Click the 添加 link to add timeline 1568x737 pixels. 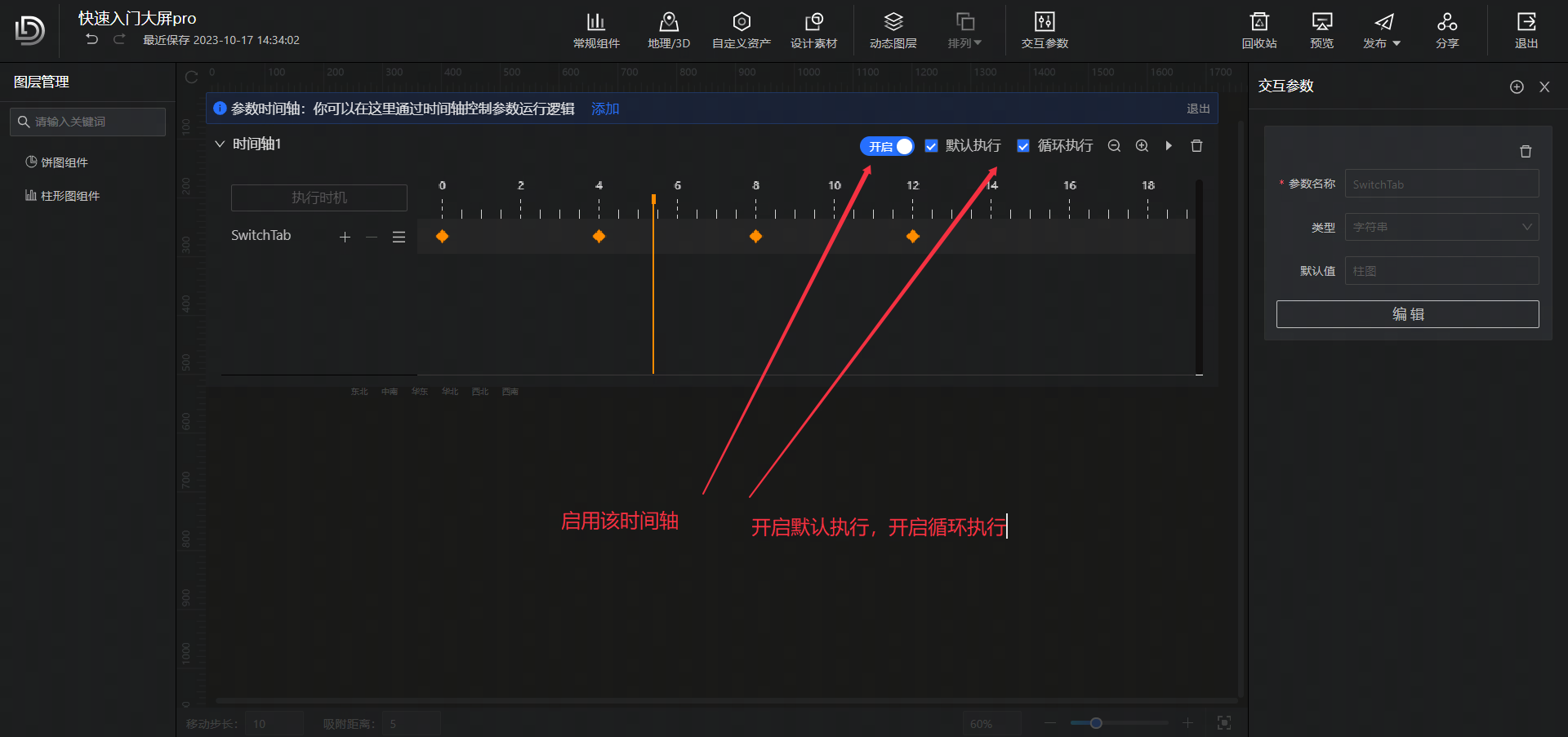(x=605, y=109)
